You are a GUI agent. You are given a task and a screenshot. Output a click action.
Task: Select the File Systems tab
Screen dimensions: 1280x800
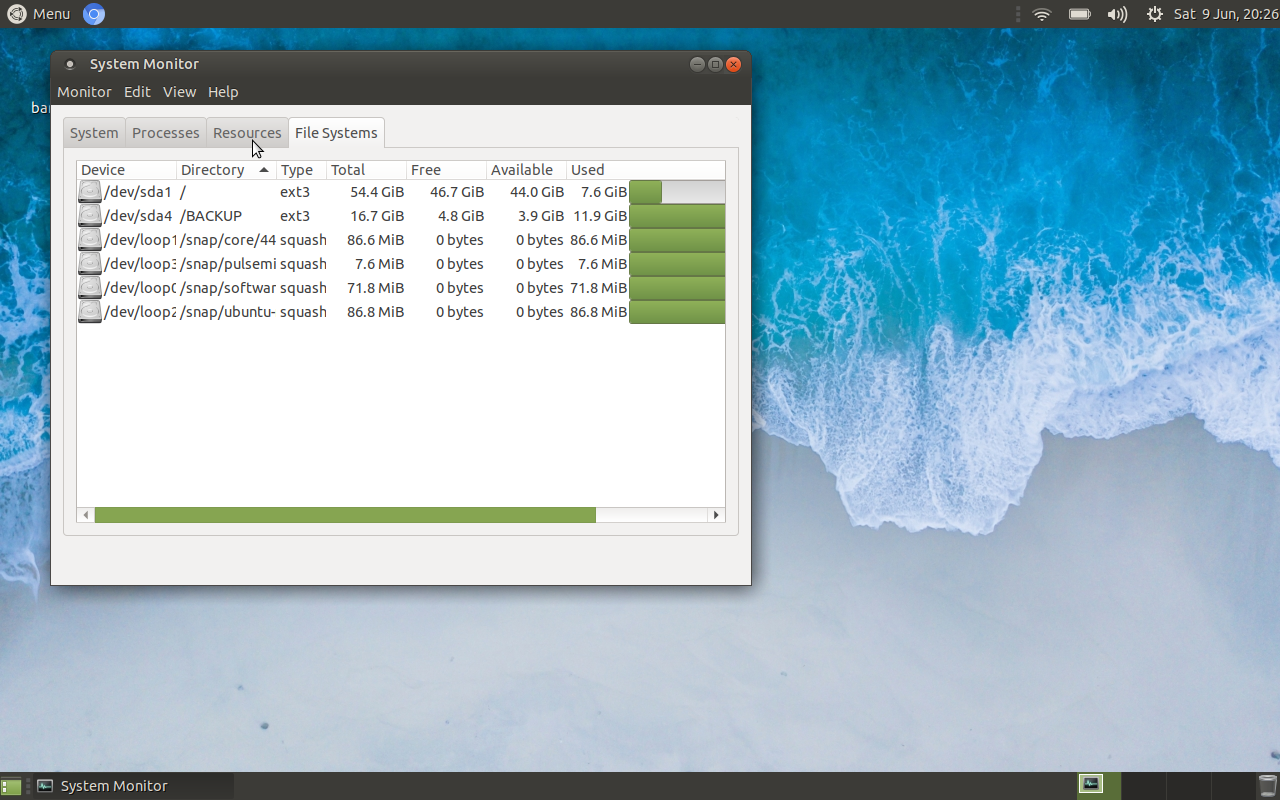[336, 133]
